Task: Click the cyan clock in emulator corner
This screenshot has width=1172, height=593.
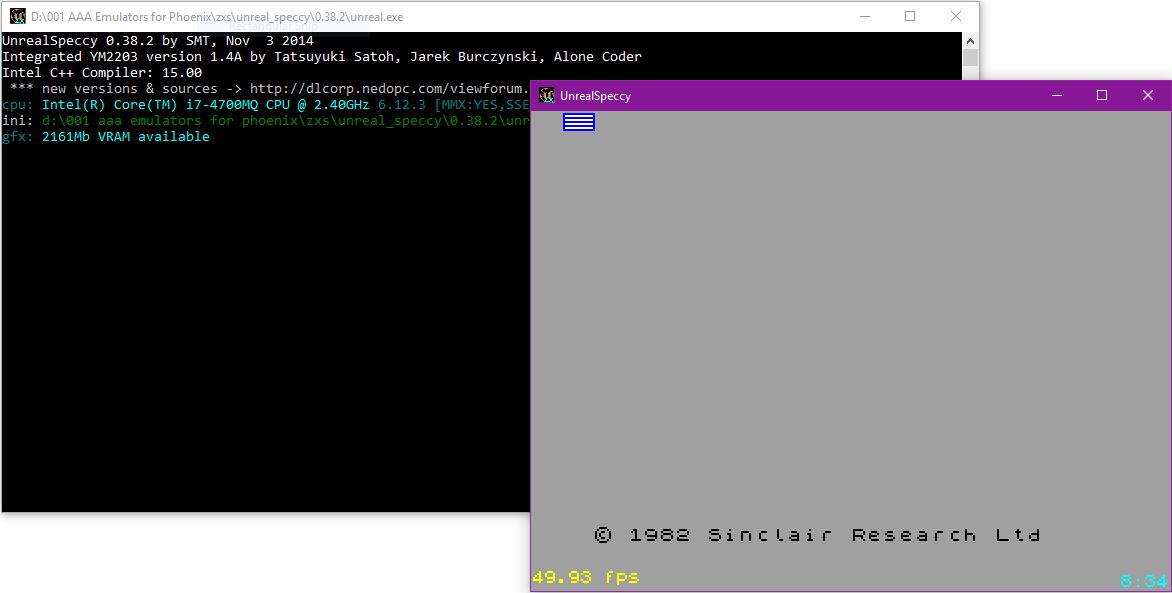Action: (1143, 581)
